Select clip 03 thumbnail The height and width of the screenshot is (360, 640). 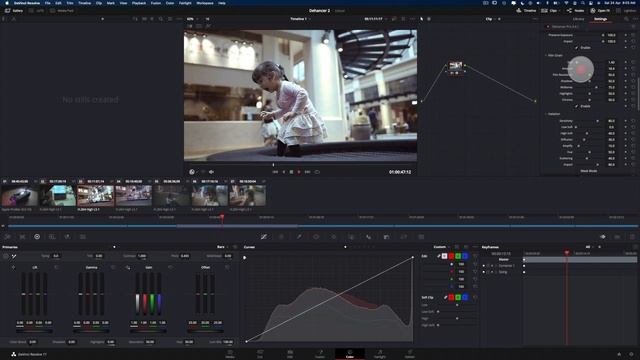[96, 196]
